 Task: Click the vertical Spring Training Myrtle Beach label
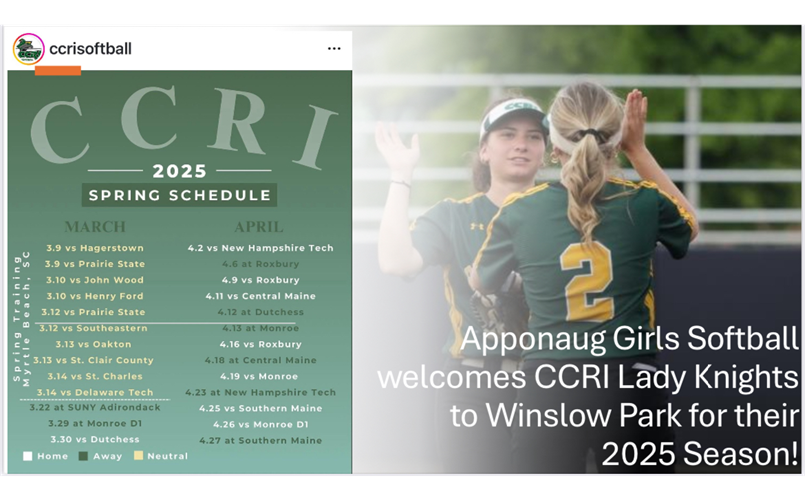pyautogui.click(x=22, y=316)
